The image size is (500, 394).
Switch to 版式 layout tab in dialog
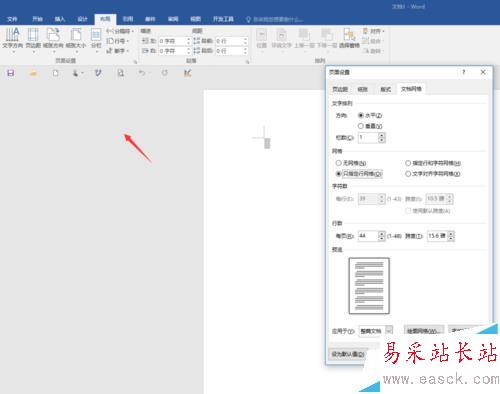tap(386, 89)
